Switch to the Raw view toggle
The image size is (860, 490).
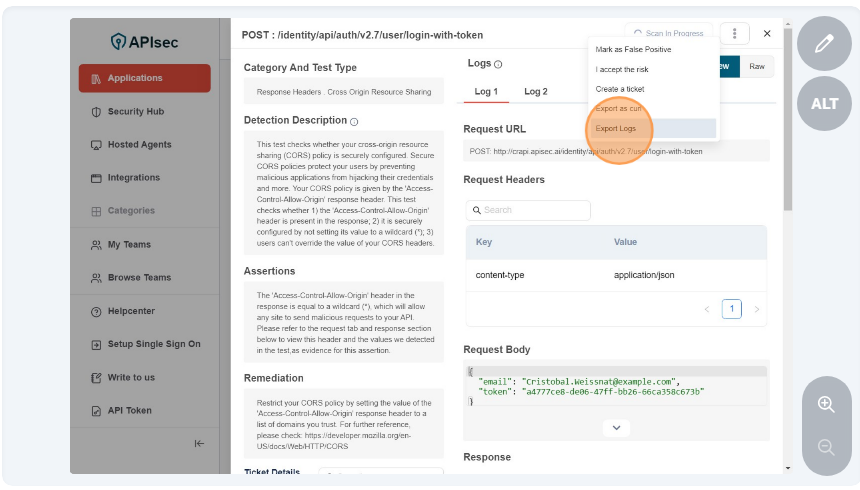click(x=757, y=67)
